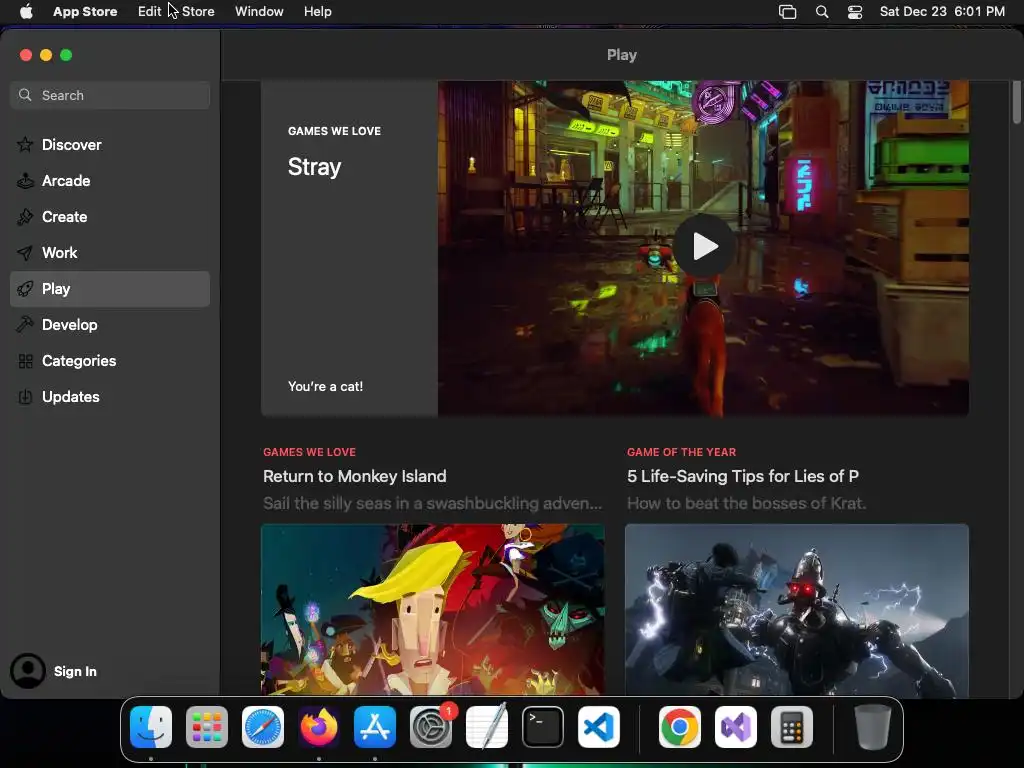Click the magnifier icon in search field
Screen dimensions: 1024x768
click(25, 95)
